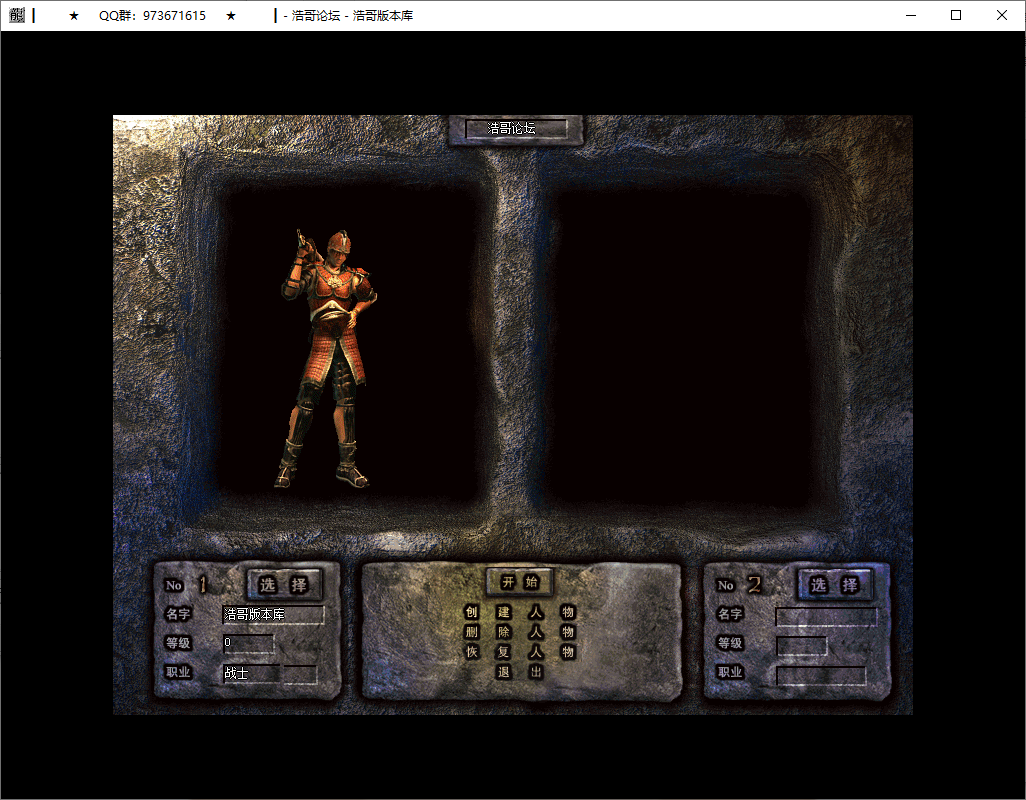This screenshot has height=800, width=1026.
Task: Click the No 2 slot number badge
Action: pyautogui.click(x=739, y=585)
